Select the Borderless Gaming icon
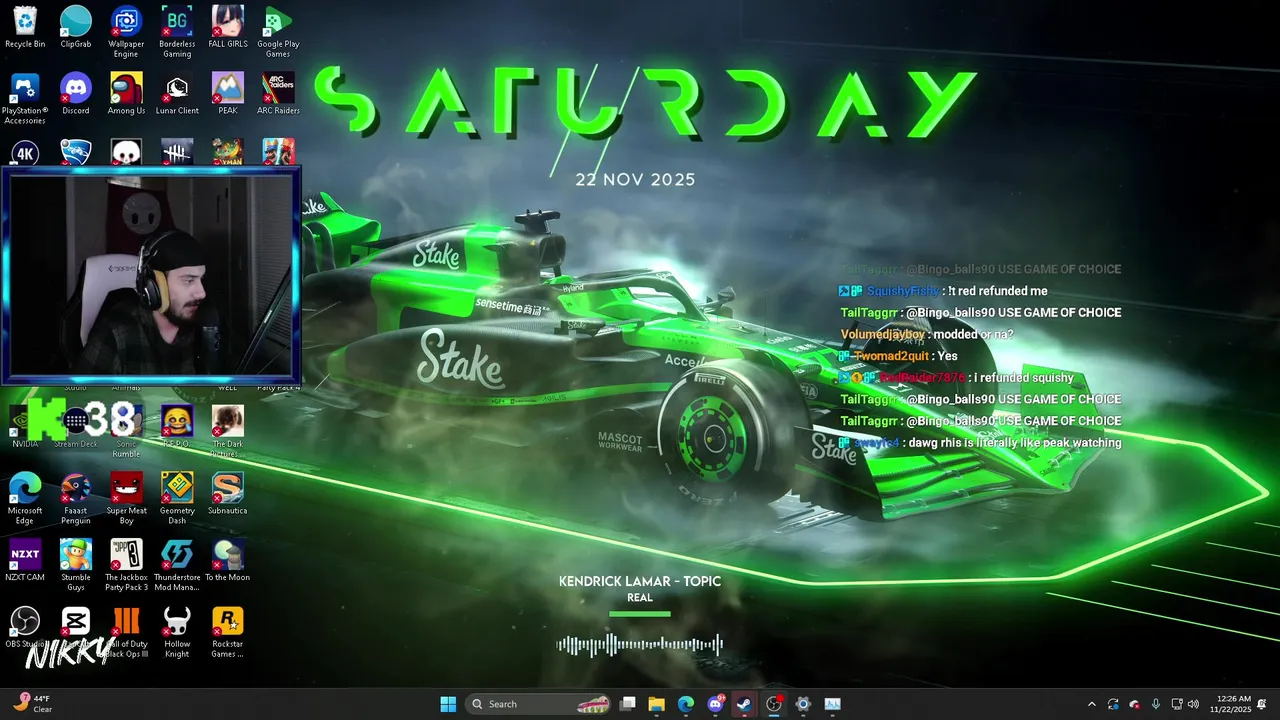Image resolution: width=1280 pixels, height=720 pixels. [x=177, y=32]
